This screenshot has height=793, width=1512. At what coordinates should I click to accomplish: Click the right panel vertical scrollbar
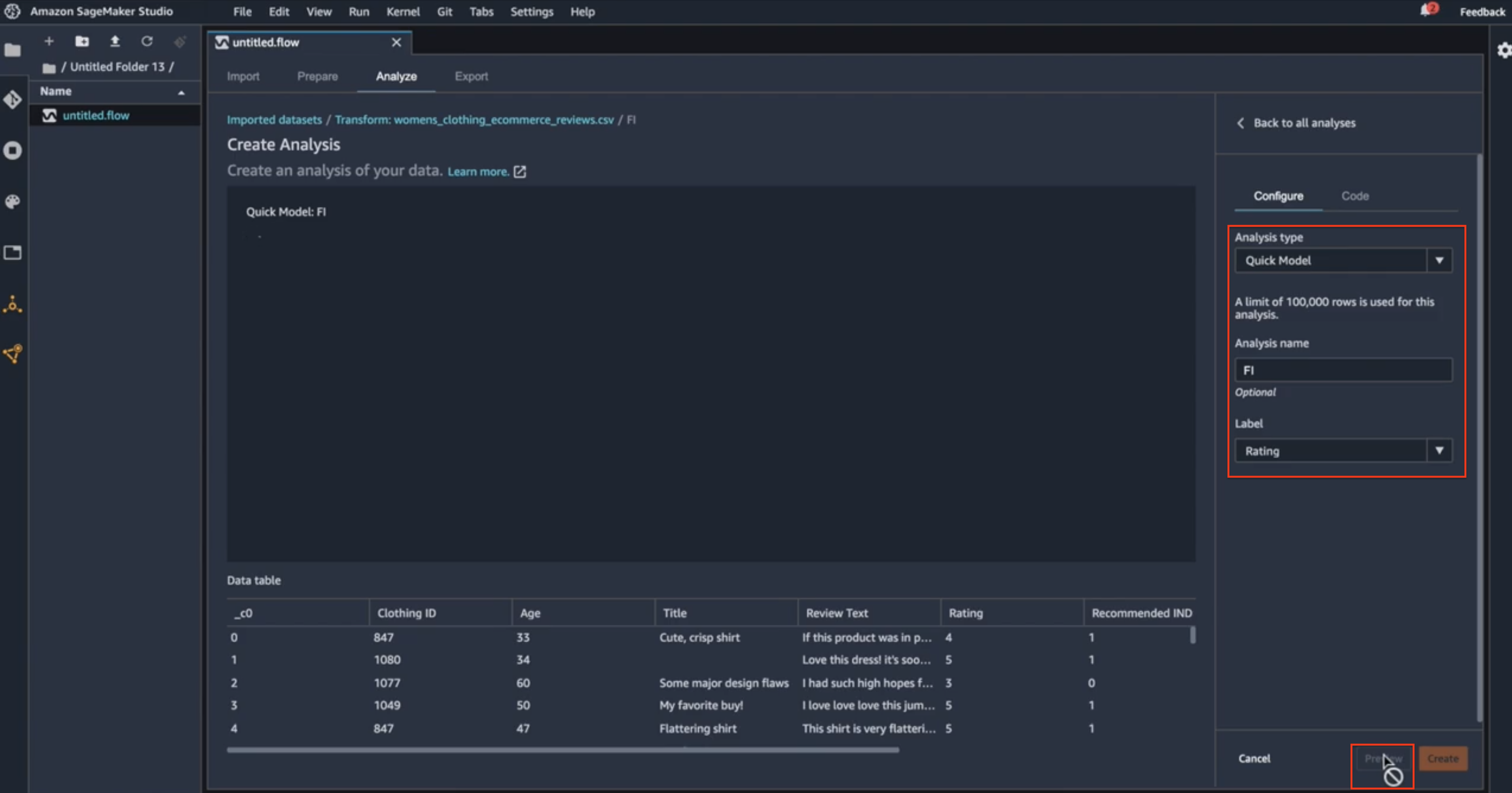point(1479,438)
